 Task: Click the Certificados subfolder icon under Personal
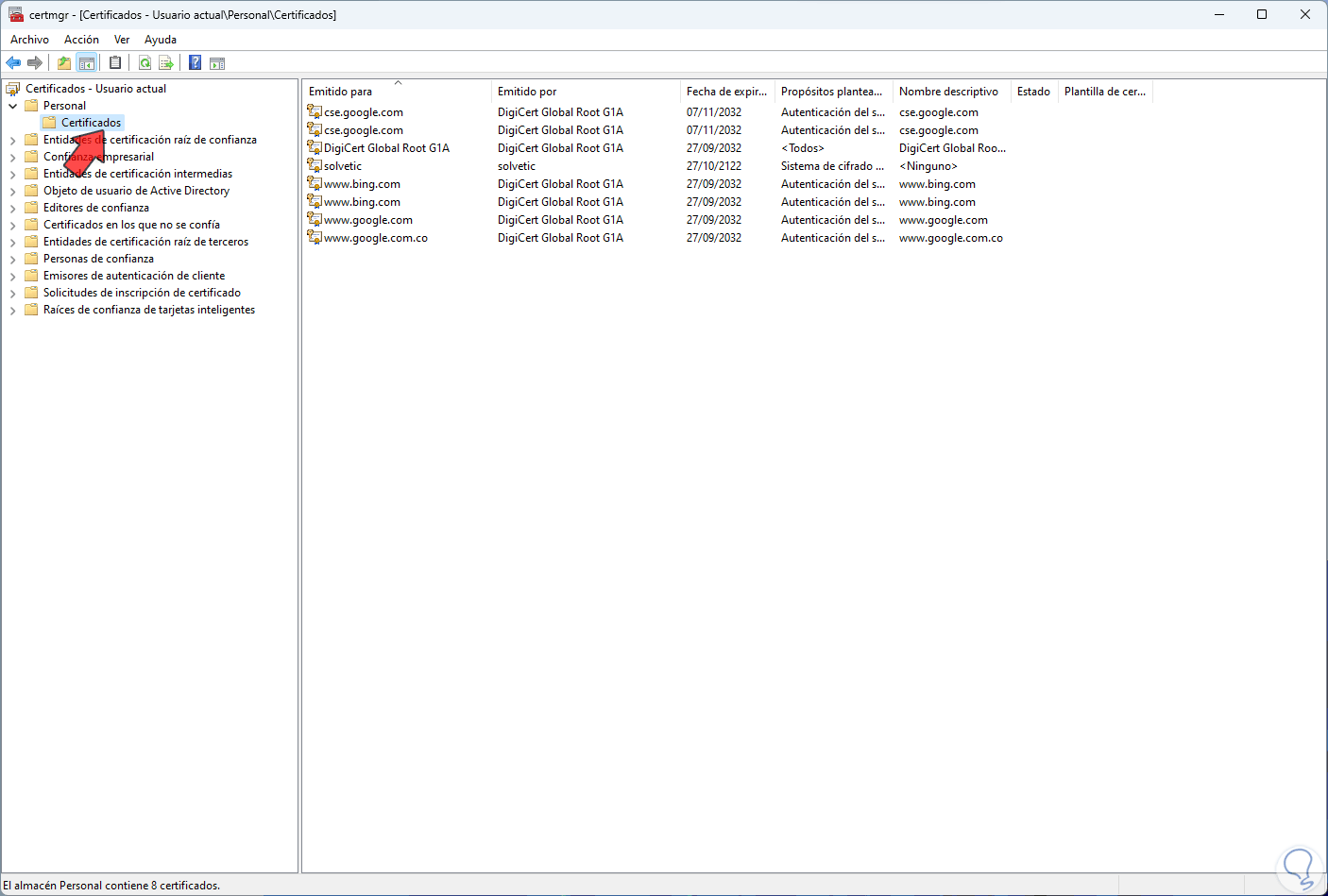[x=49, y=123]
